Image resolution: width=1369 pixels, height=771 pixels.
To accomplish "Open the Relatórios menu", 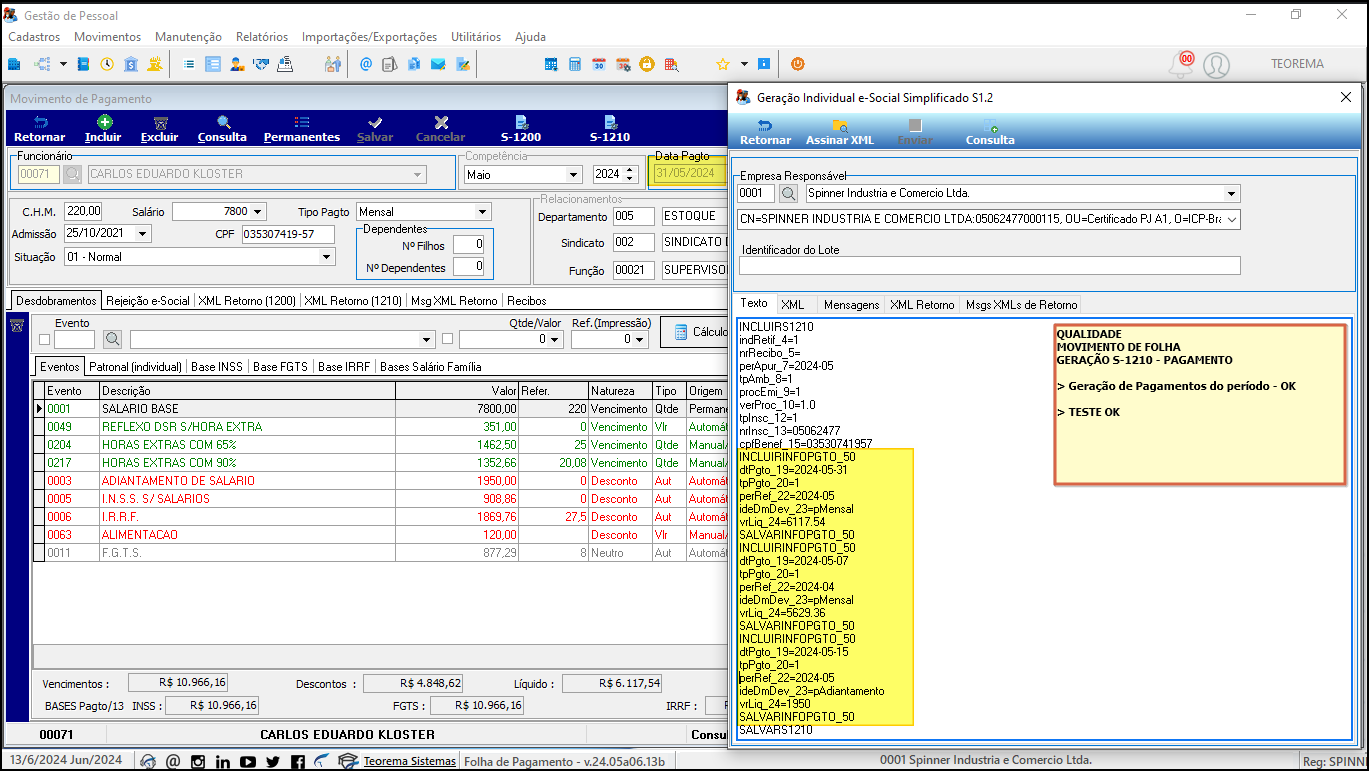I will [262, 37].
